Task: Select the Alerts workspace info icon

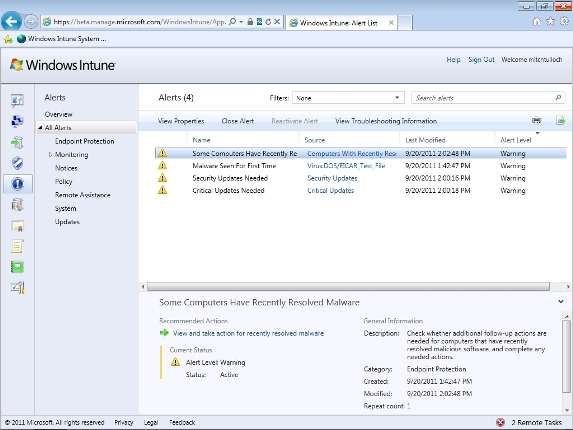Action: (x=17, y=184)
